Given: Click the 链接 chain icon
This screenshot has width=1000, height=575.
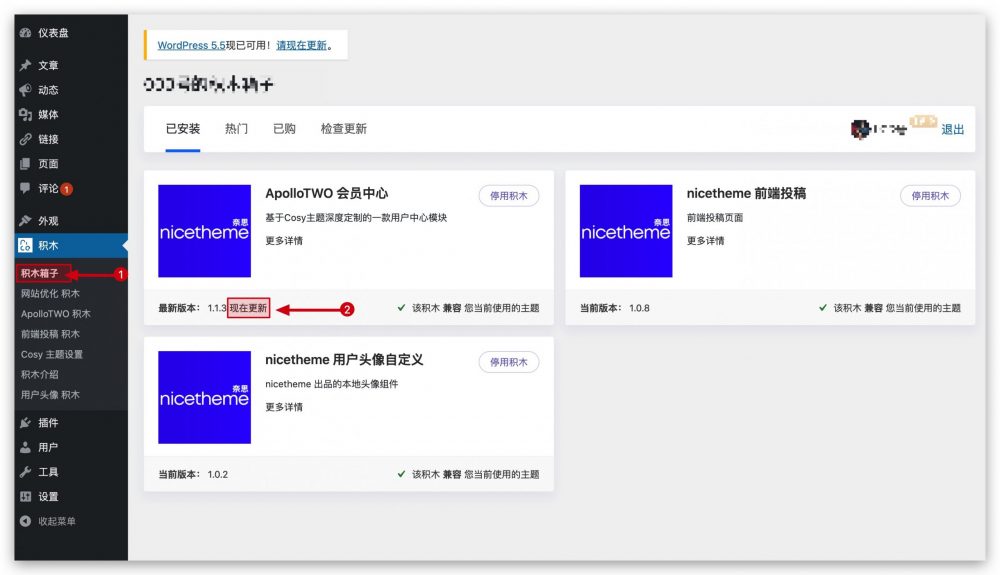Looking at the screenshot, I should pyautogui.click(x=26, y=139).
